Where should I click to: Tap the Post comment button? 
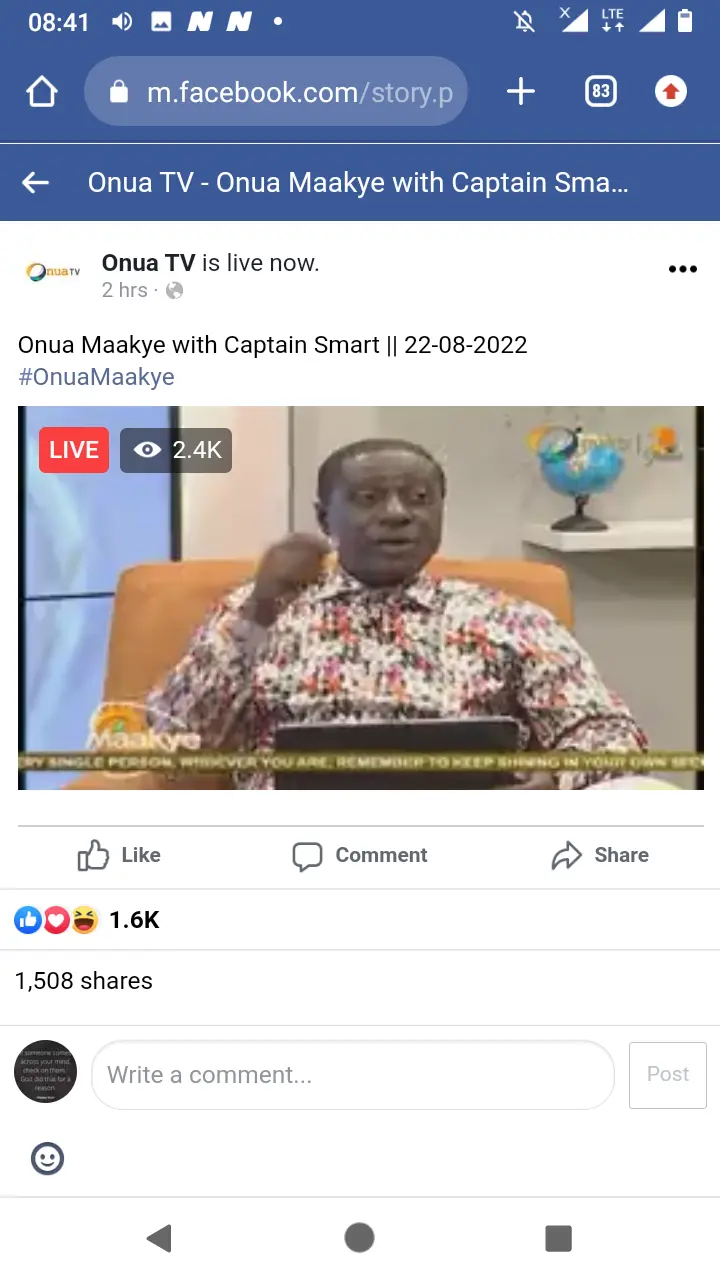668,1075
